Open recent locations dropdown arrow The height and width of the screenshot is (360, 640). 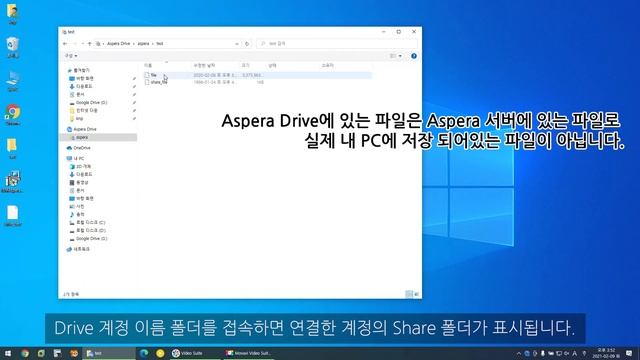point(82,44)
